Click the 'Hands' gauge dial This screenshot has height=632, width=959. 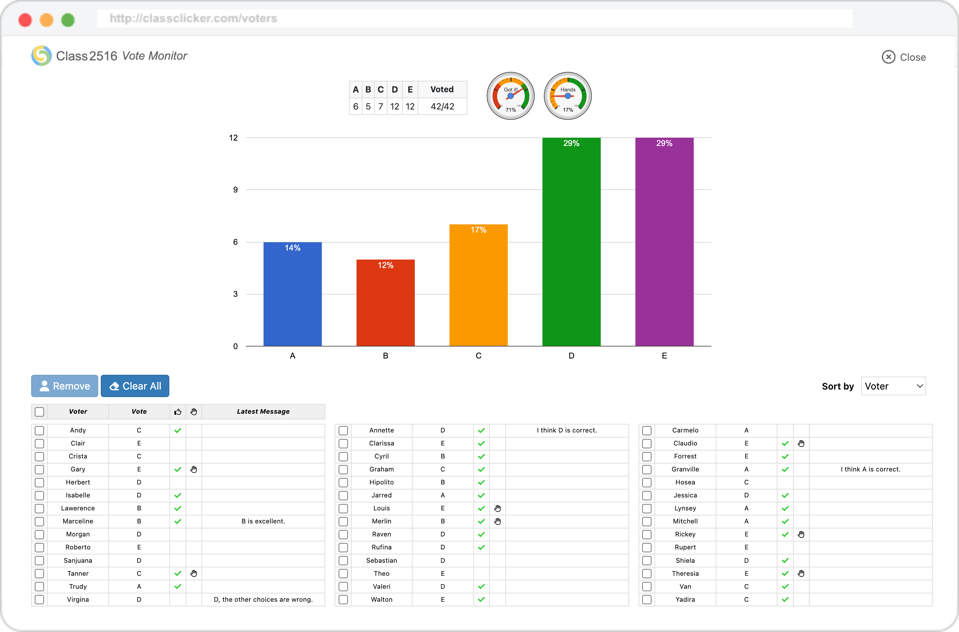click(x=568, y=96)
